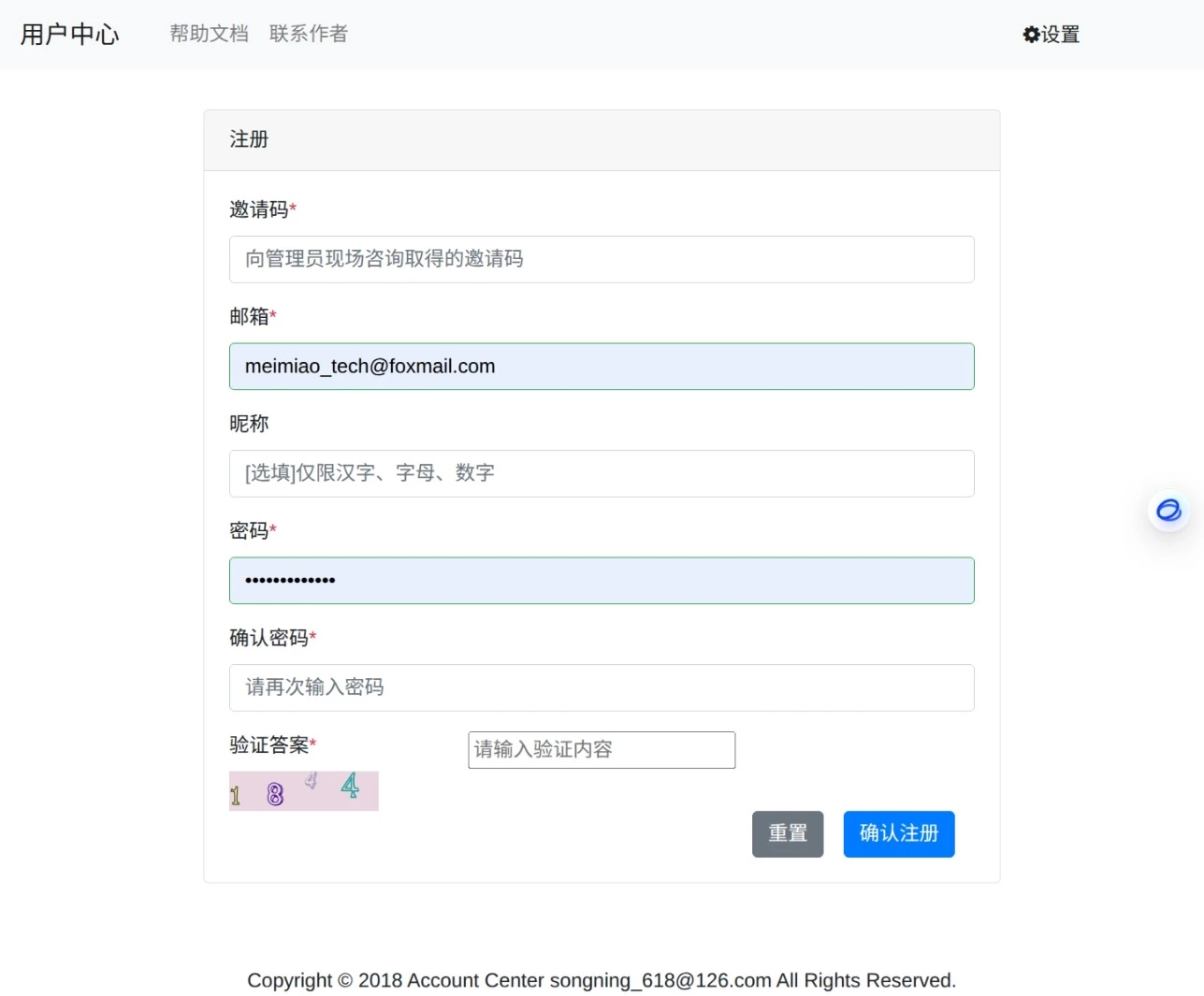Viewport: 1204px width, 996px height.
Task: Open the 联系作者 navigation item
Action: [308, 34]
